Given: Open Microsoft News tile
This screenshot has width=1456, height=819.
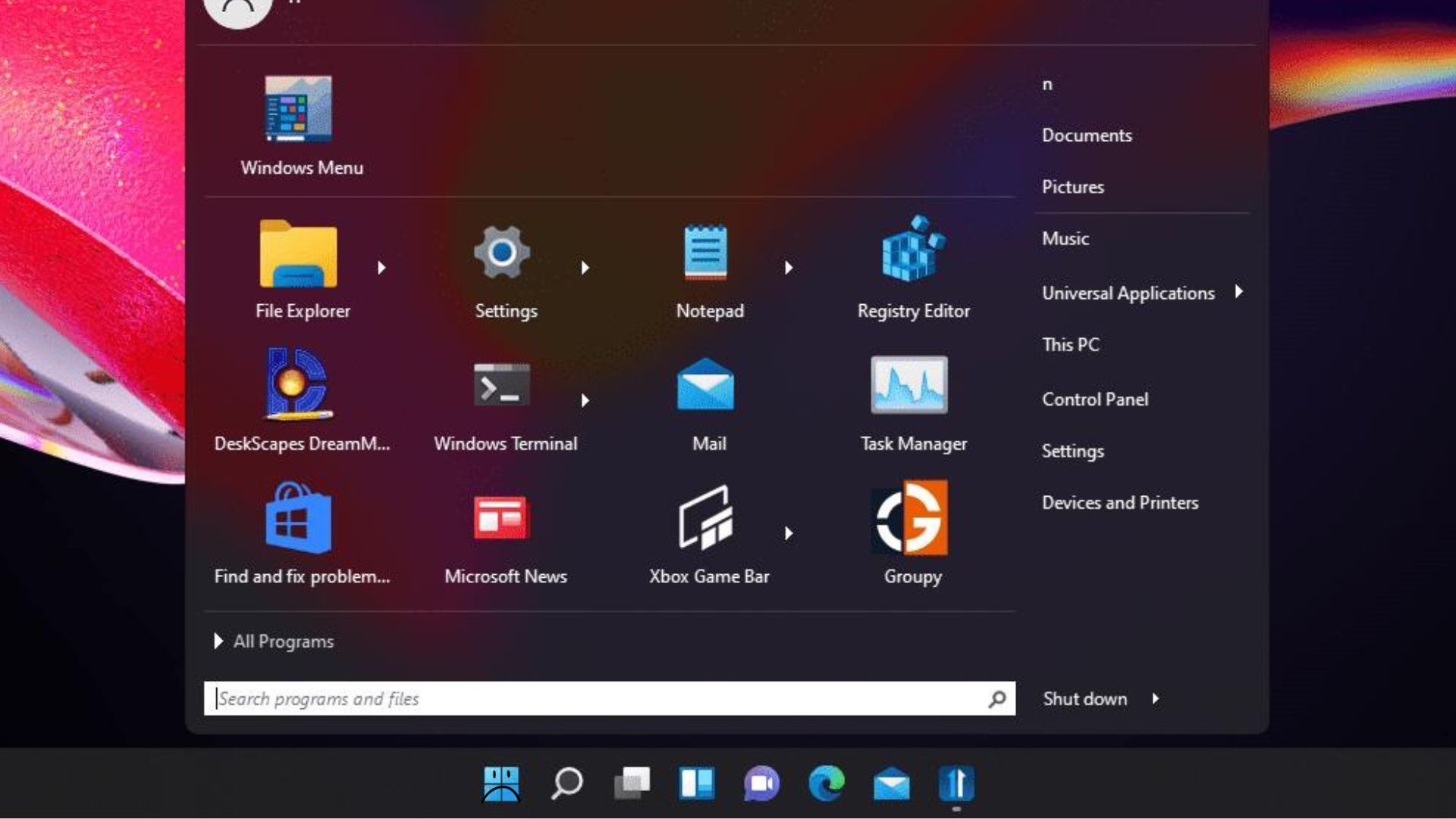Looking at the screenshot, I should pos(501,519).
